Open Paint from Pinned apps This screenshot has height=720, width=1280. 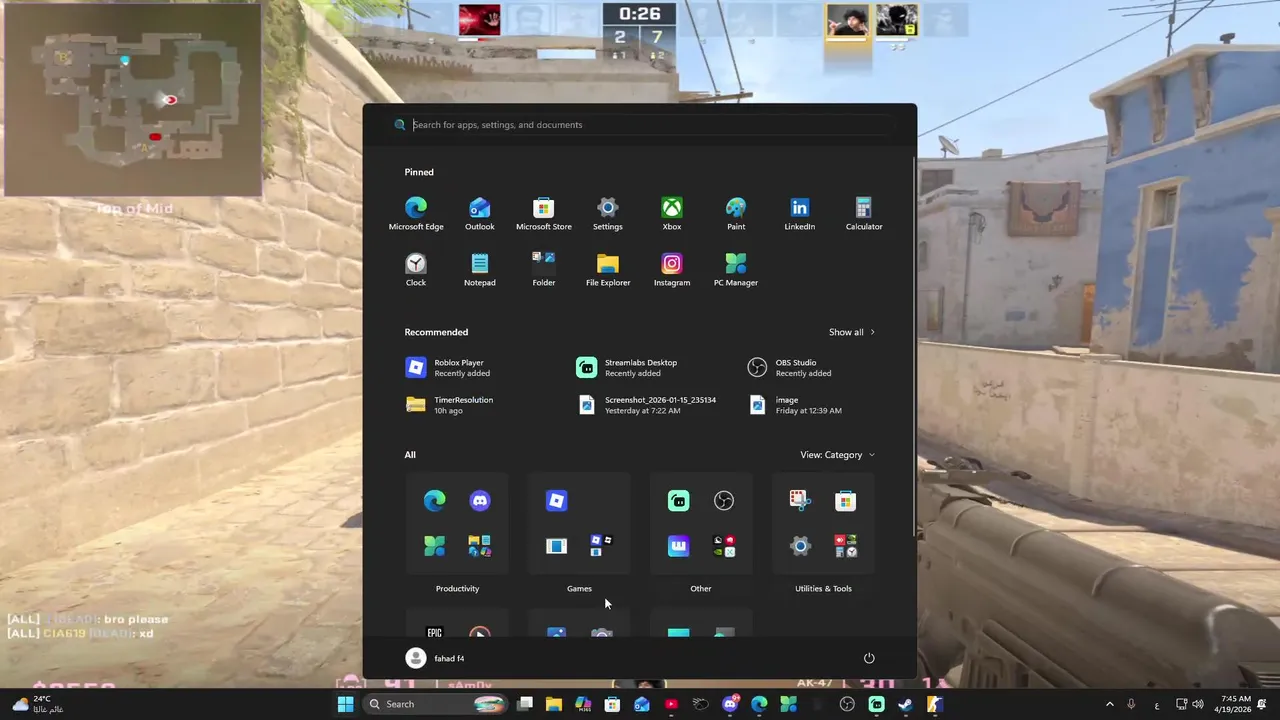tap(736, 214)
